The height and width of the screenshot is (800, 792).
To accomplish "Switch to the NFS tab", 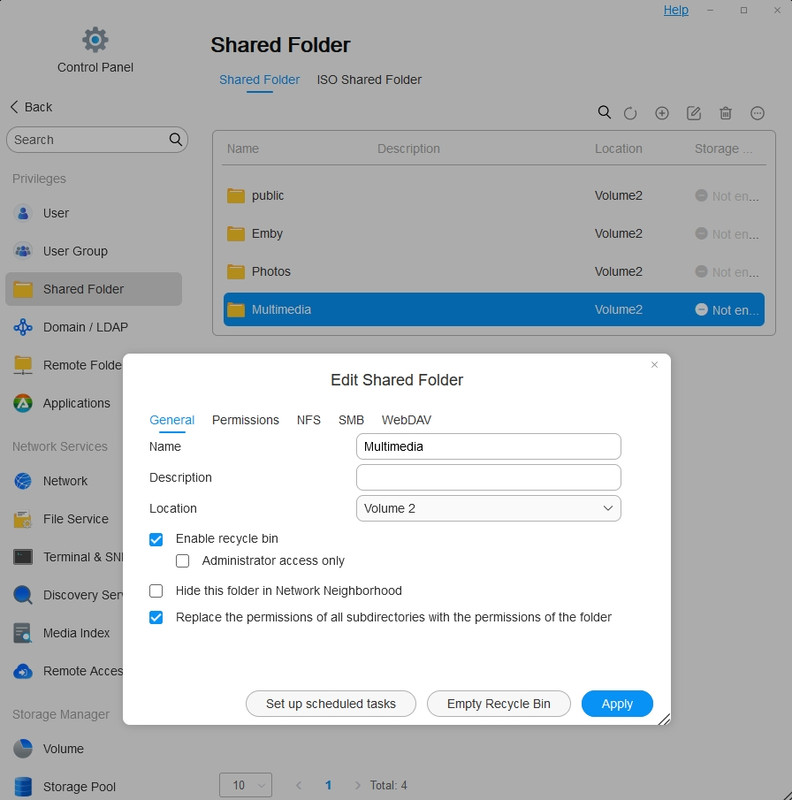I will point(308,420).
